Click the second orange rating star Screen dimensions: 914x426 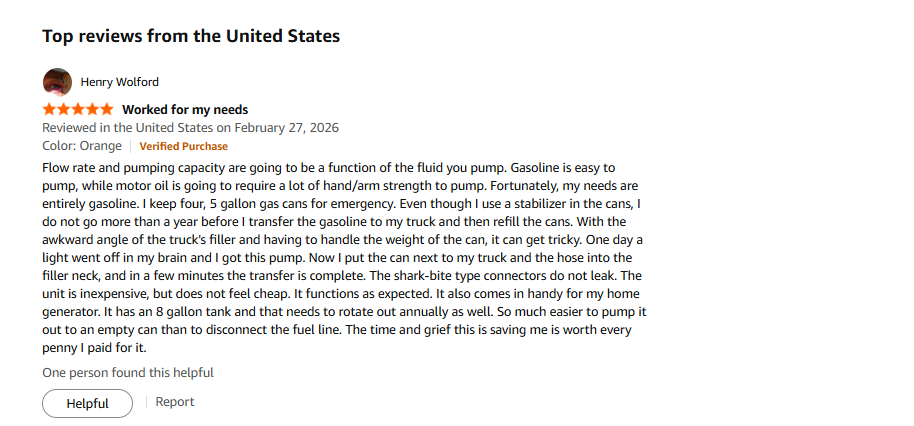coord(64,109)
